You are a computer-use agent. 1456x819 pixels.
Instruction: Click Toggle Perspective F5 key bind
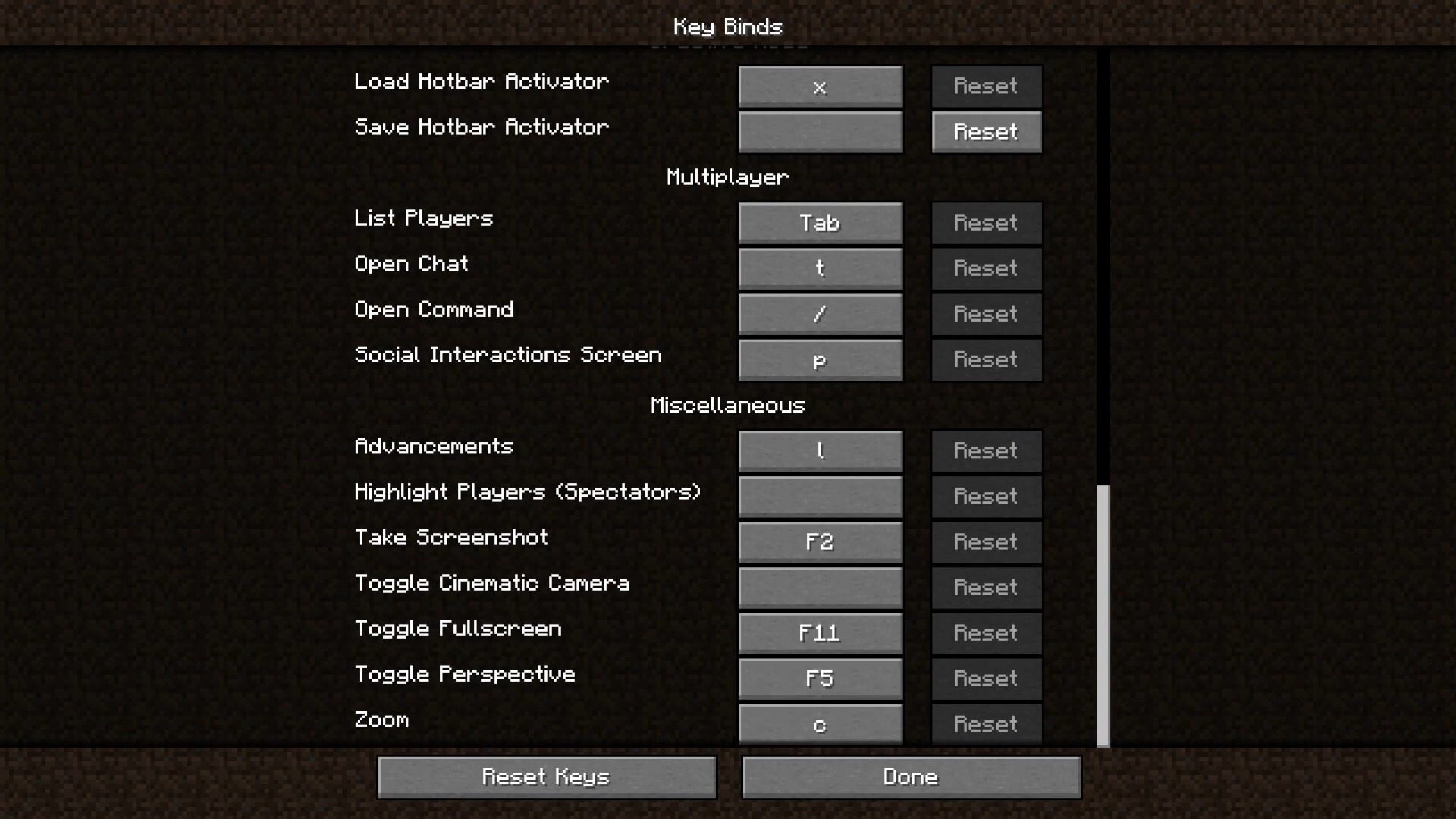pyautogui.click(x=820, y=678)
